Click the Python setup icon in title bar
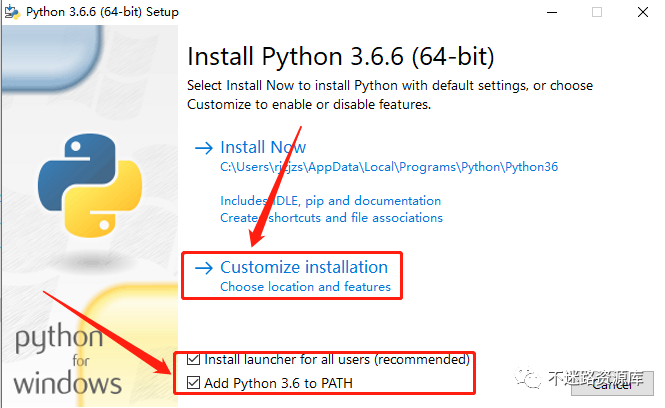Screen dimensions: 665x408 click(x=12, y=12)
